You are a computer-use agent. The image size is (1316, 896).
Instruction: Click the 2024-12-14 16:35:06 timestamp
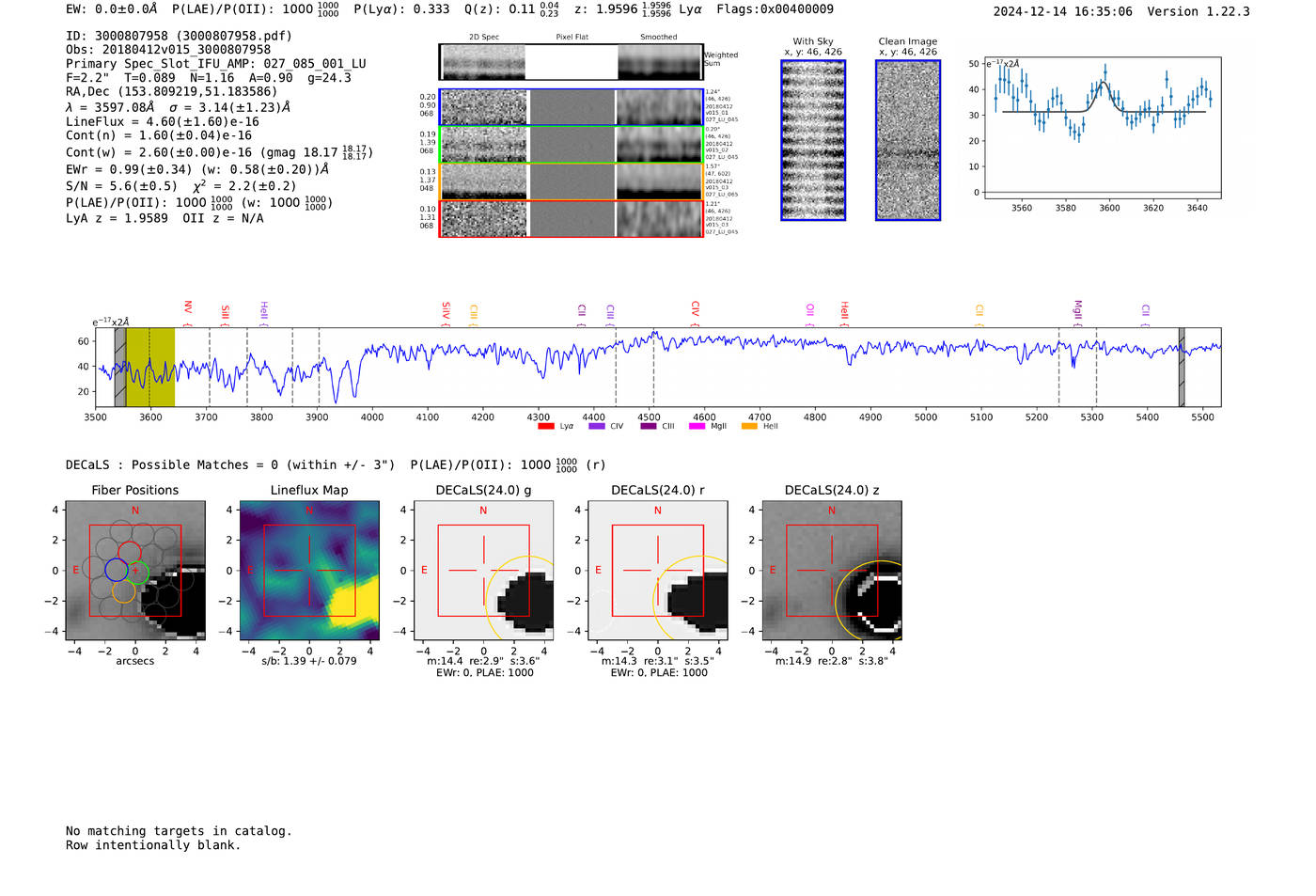(x=1063, y=11)
